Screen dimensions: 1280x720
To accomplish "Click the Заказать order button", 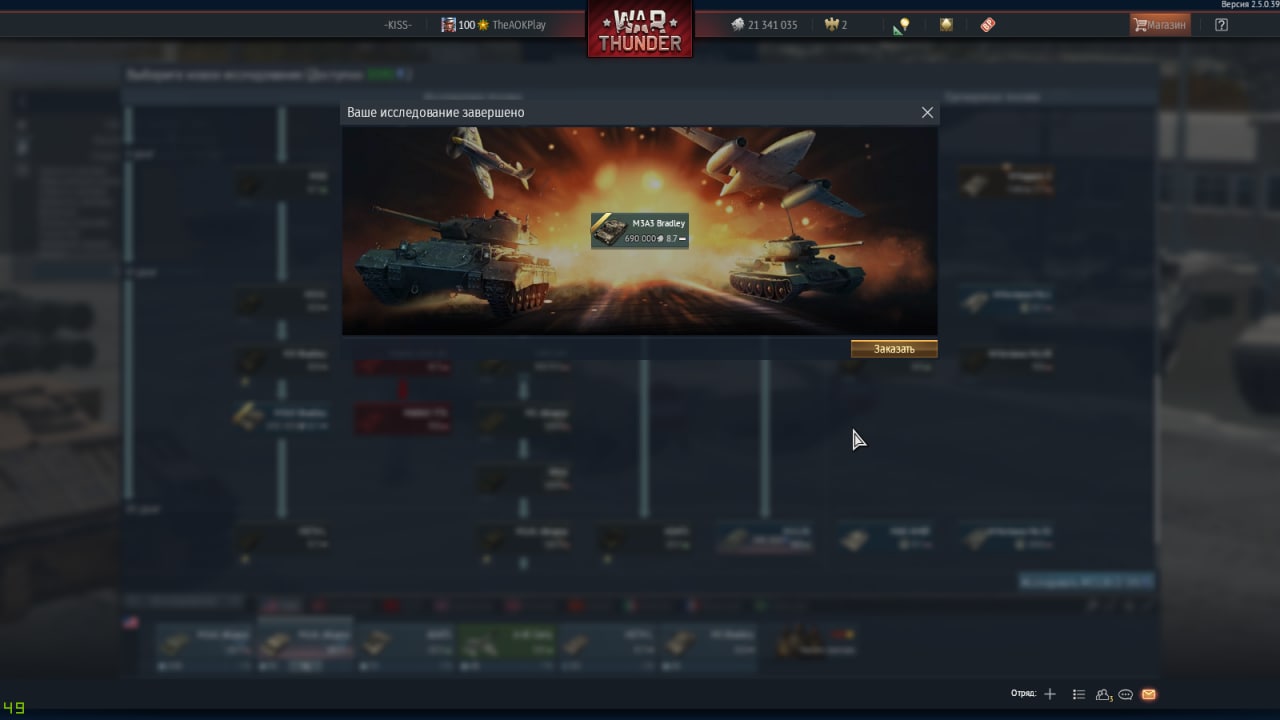I will (x=894, y=349).
